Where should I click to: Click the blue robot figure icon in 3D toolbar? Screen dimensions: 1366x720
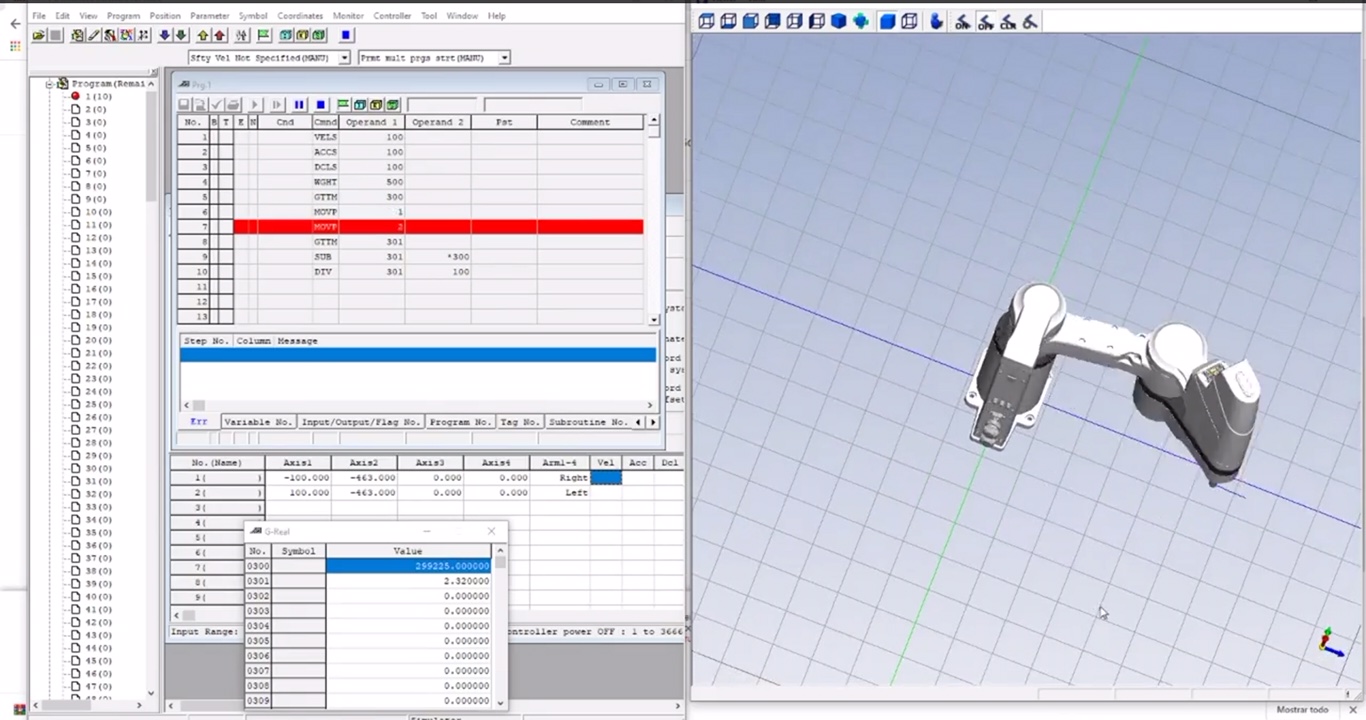click(936, 21)
